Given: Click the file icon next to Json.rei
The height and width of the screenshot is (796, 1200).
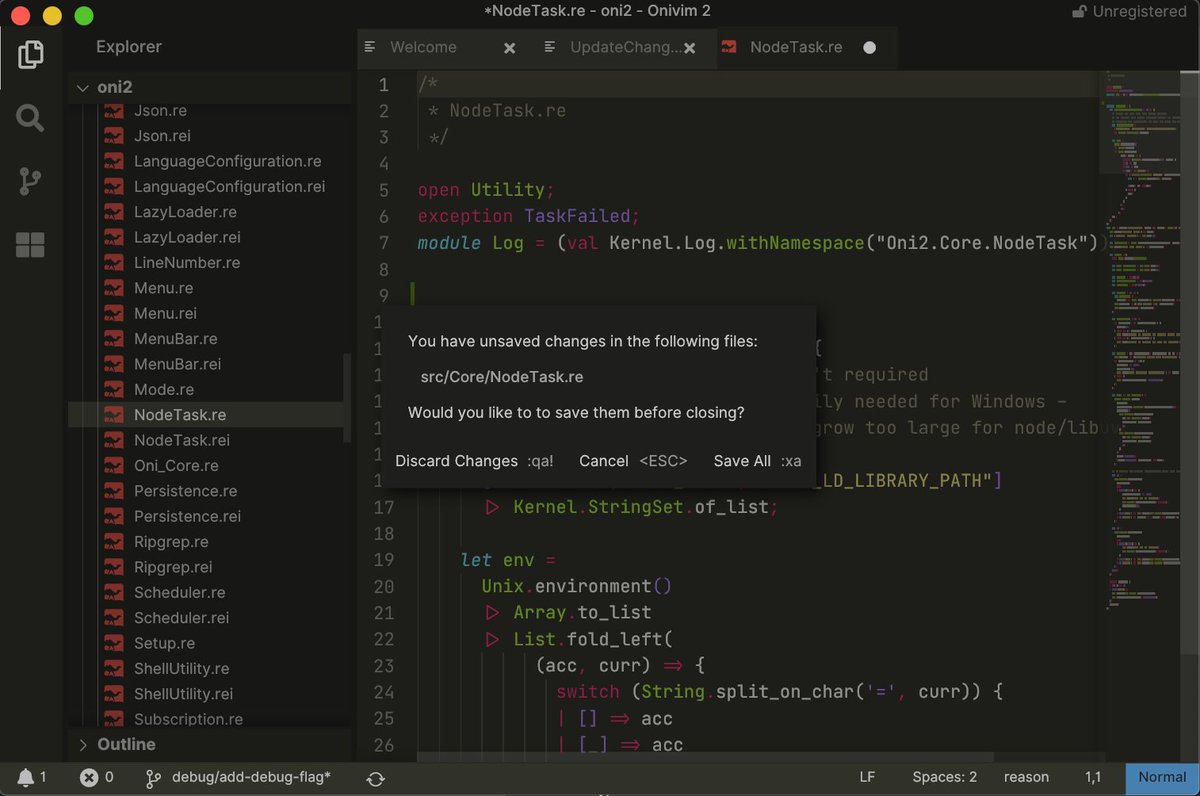Looking at the screenshot, I should point(115,136).
